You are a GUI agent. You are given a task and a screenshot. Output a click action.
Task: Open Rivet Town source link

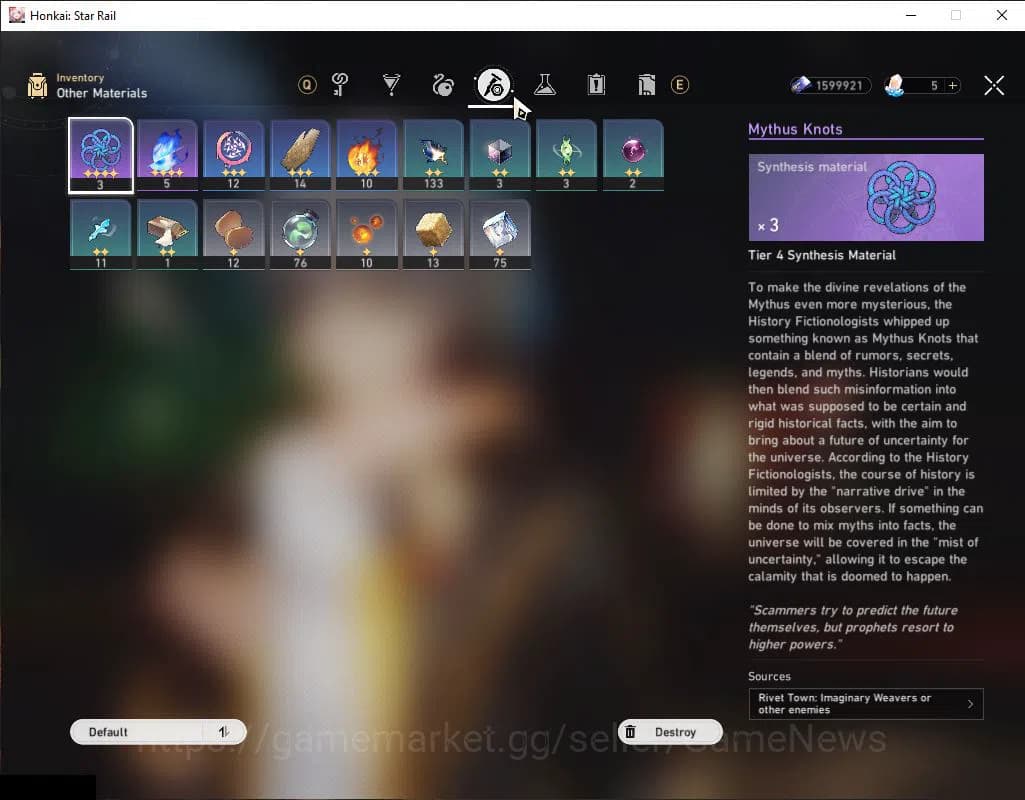point(865,704)
